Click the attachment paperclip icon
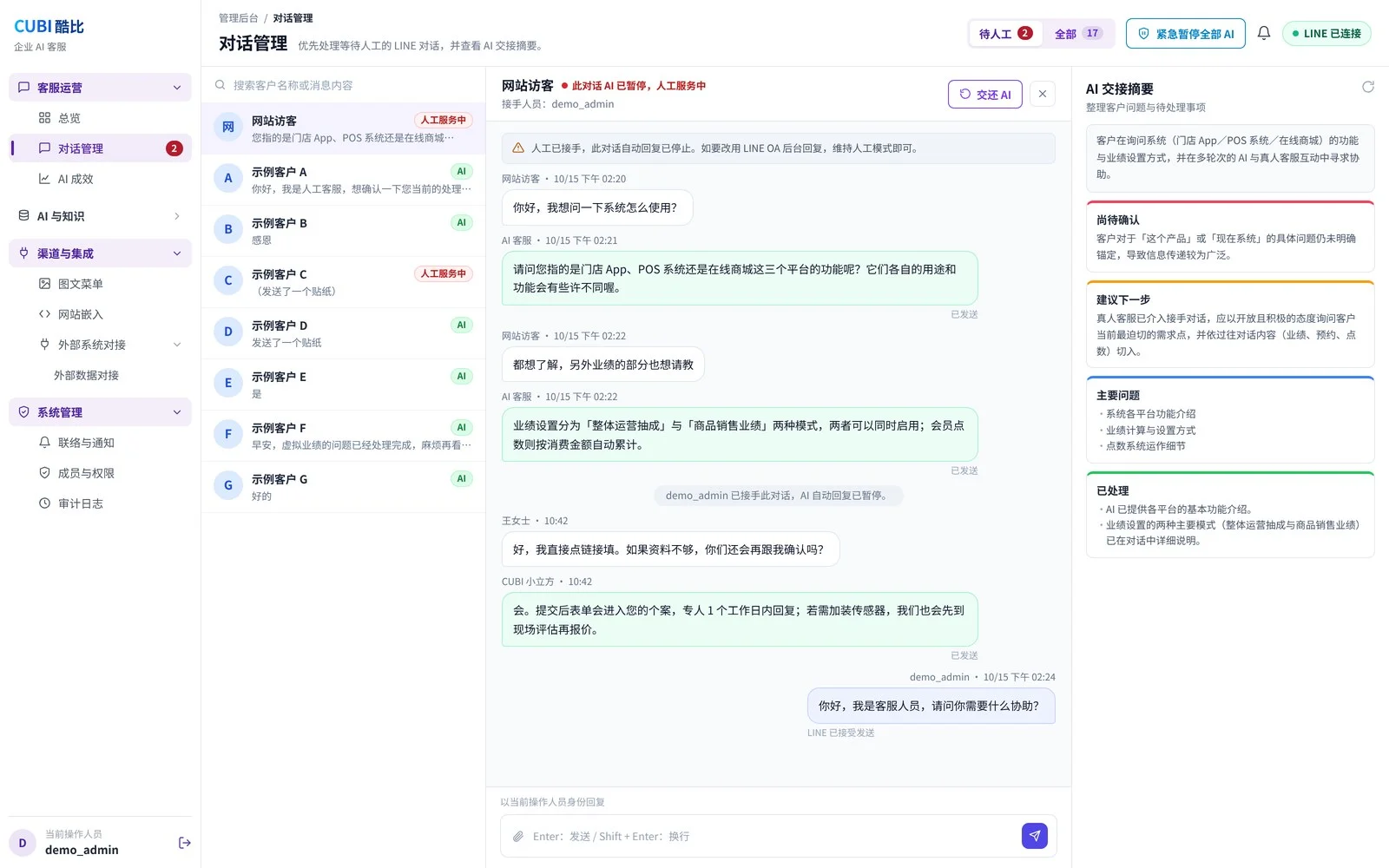Screen dimensions: 1389x868 518,837
